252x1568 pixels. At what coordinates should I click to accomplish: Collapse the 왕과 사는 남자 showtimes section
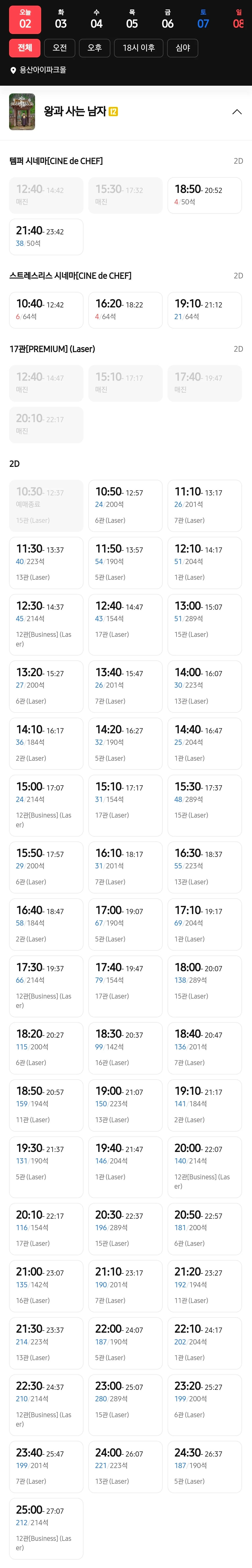tap(237, 112)
